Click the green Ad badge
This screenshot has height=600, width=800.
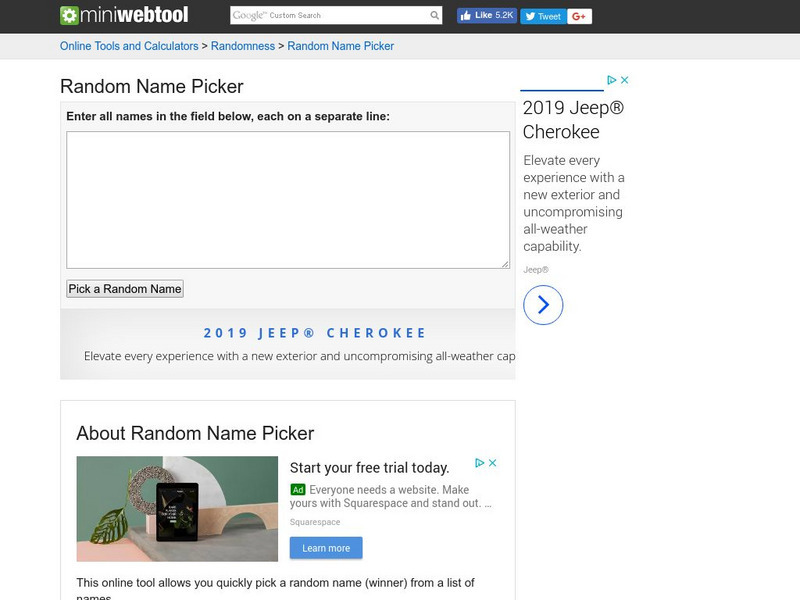(x=297, y=490)
